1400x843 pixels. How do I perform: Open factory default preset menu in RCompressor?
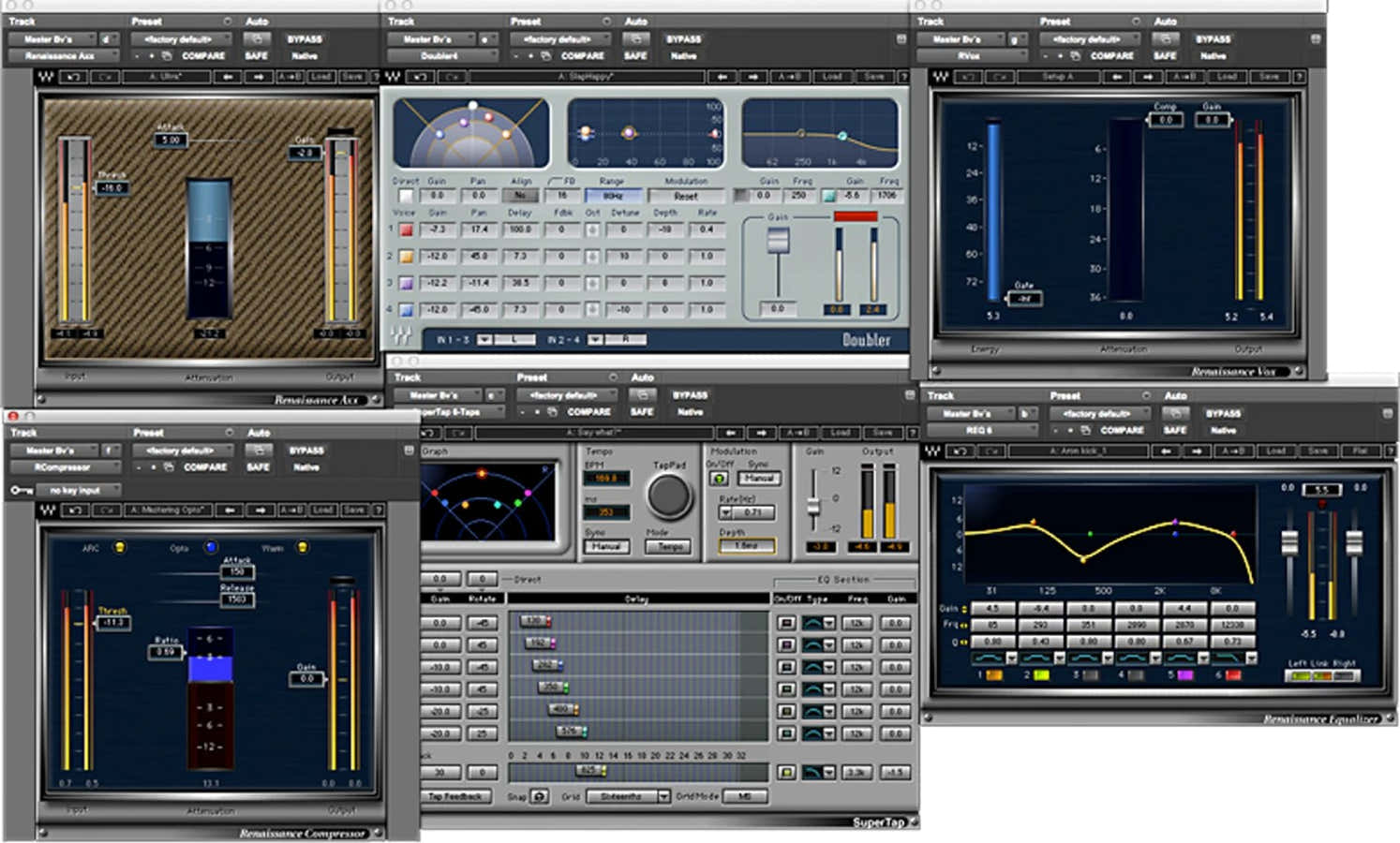tap(180, 451)
